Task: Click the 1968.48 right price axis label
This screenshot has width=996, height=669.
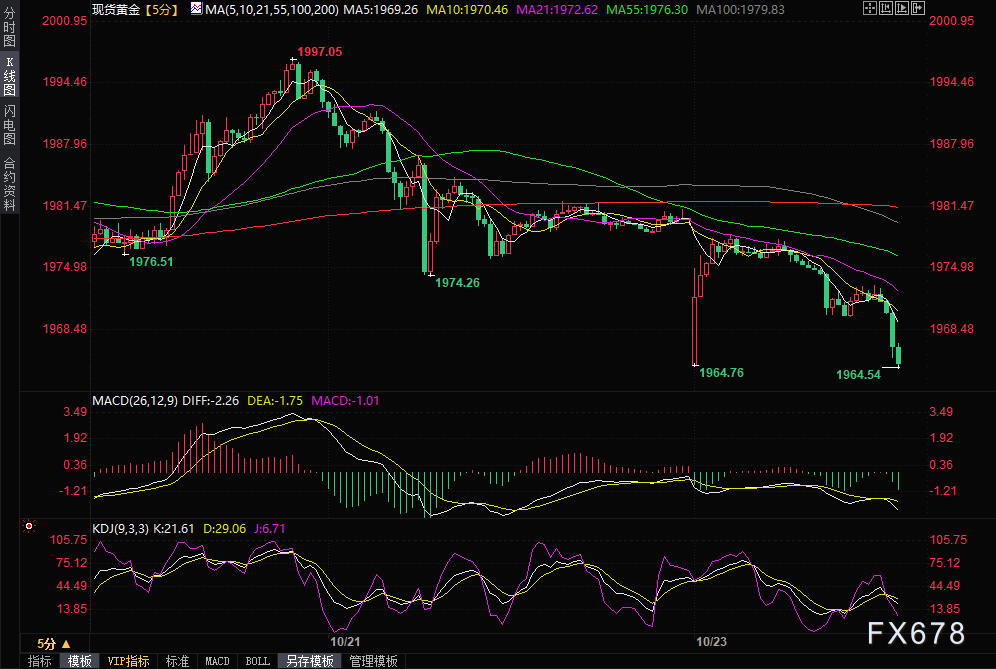Action: [952, 329]
